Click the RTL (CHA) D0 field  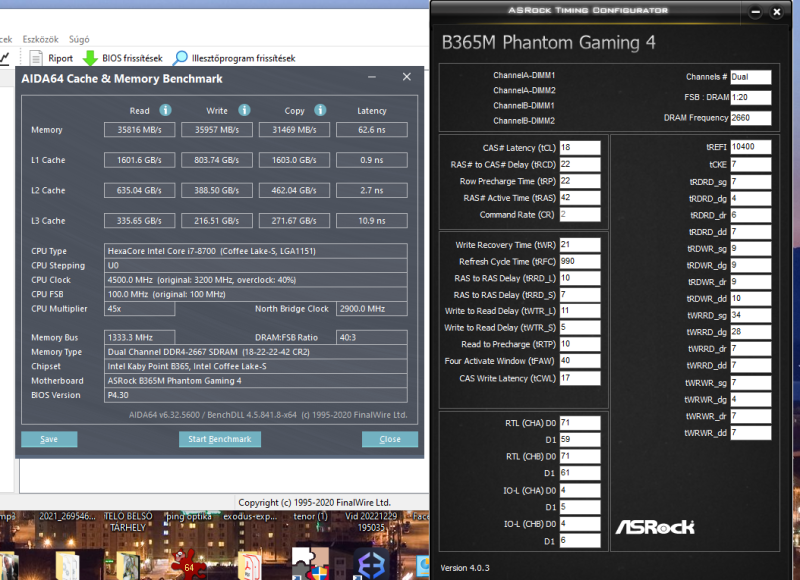coord(580,423)
